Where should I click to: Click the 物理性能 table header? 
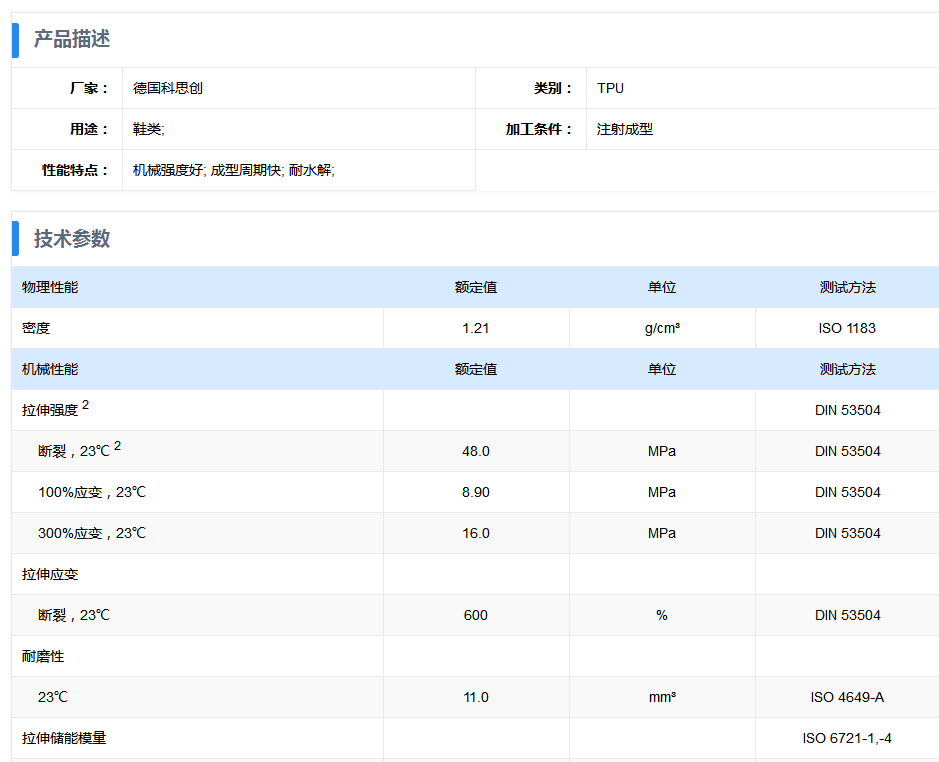(50, 287)
